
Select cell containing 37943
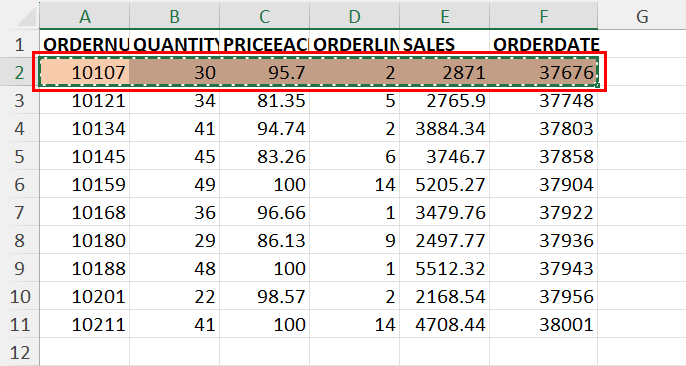544,268
